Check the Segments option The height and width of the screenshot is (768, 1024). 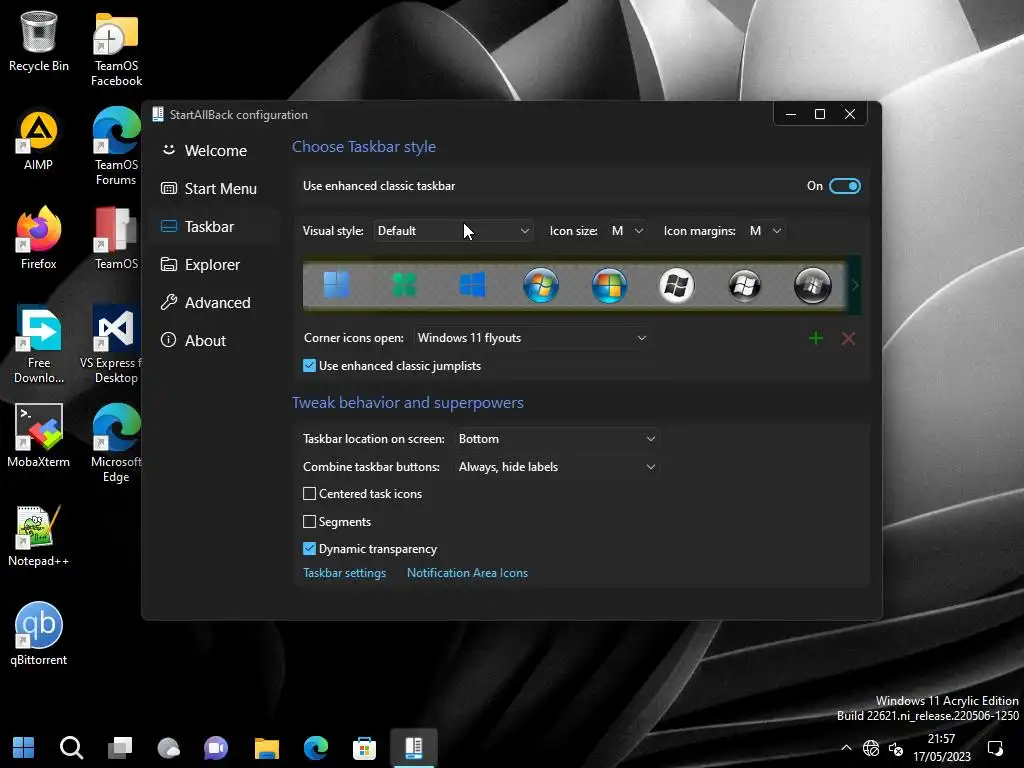click(310, 522)
